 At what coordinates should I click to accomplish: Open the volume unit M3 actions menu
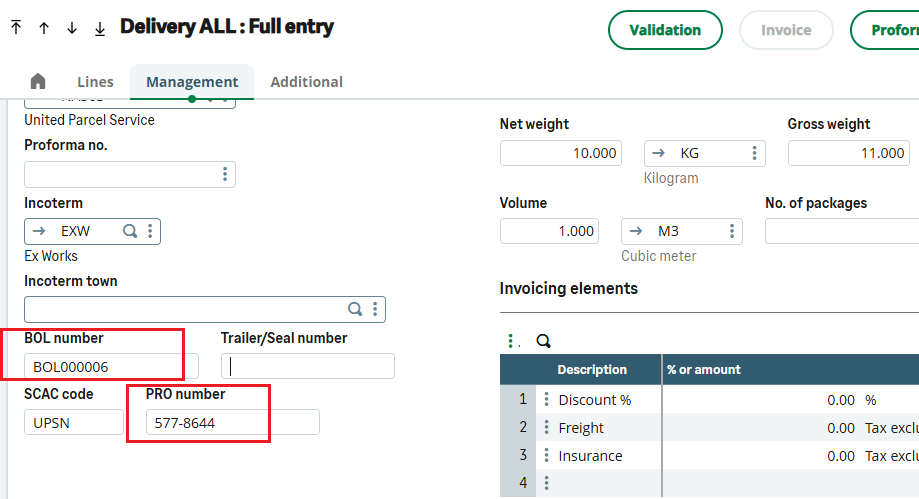(x=731, y=231)
